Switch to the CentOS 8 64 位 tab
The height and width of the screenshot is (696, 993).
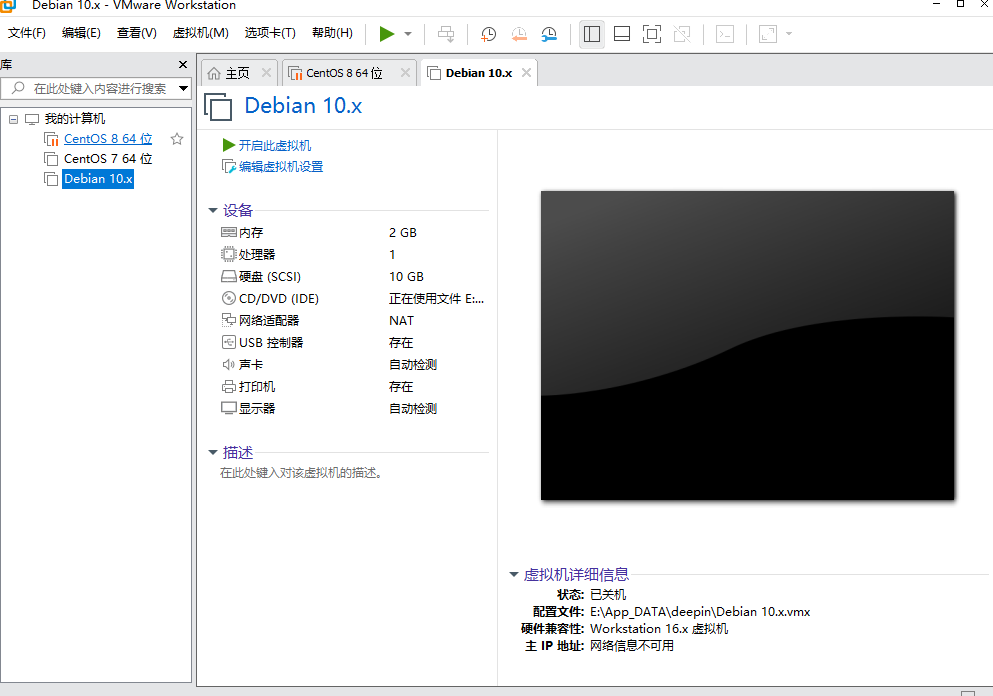pos(343,73)
